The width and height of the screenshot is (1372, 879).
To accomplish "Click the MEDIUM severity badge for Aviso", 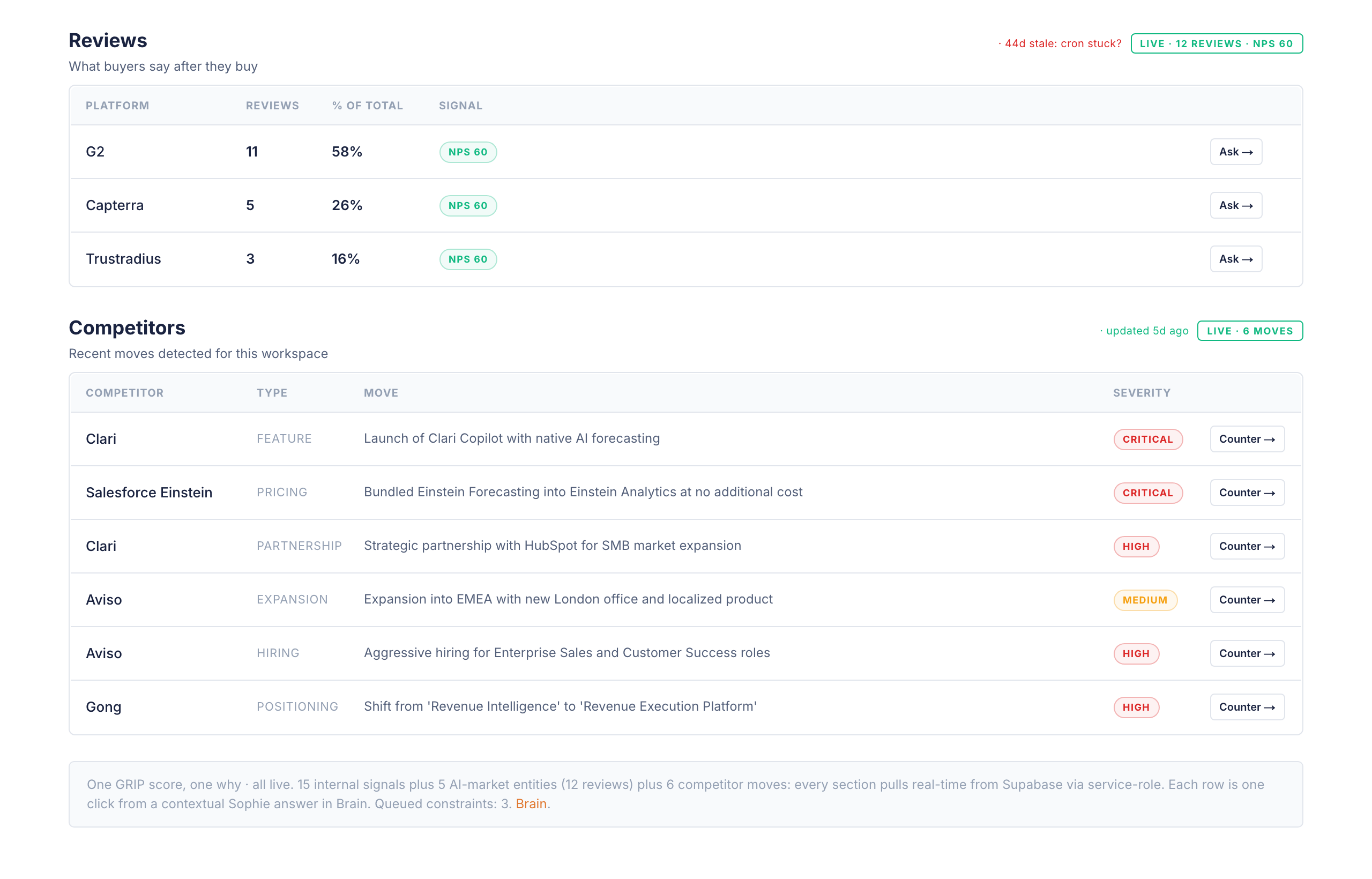I will pyautogui.click(x=1145, y=600).
